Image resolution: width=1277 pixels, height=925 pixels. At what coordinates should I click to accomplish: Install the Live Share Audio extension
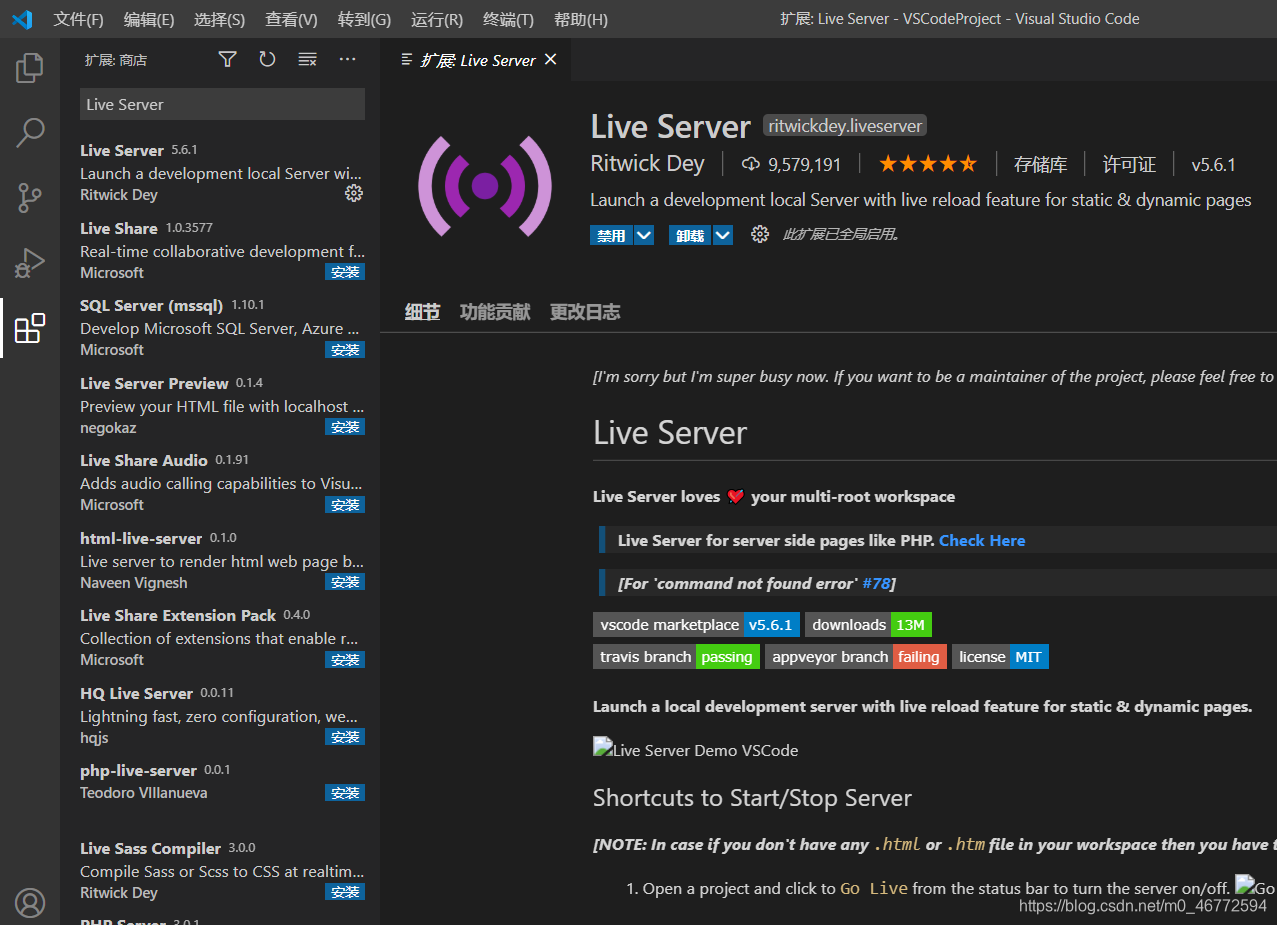[x=345, y=505]
